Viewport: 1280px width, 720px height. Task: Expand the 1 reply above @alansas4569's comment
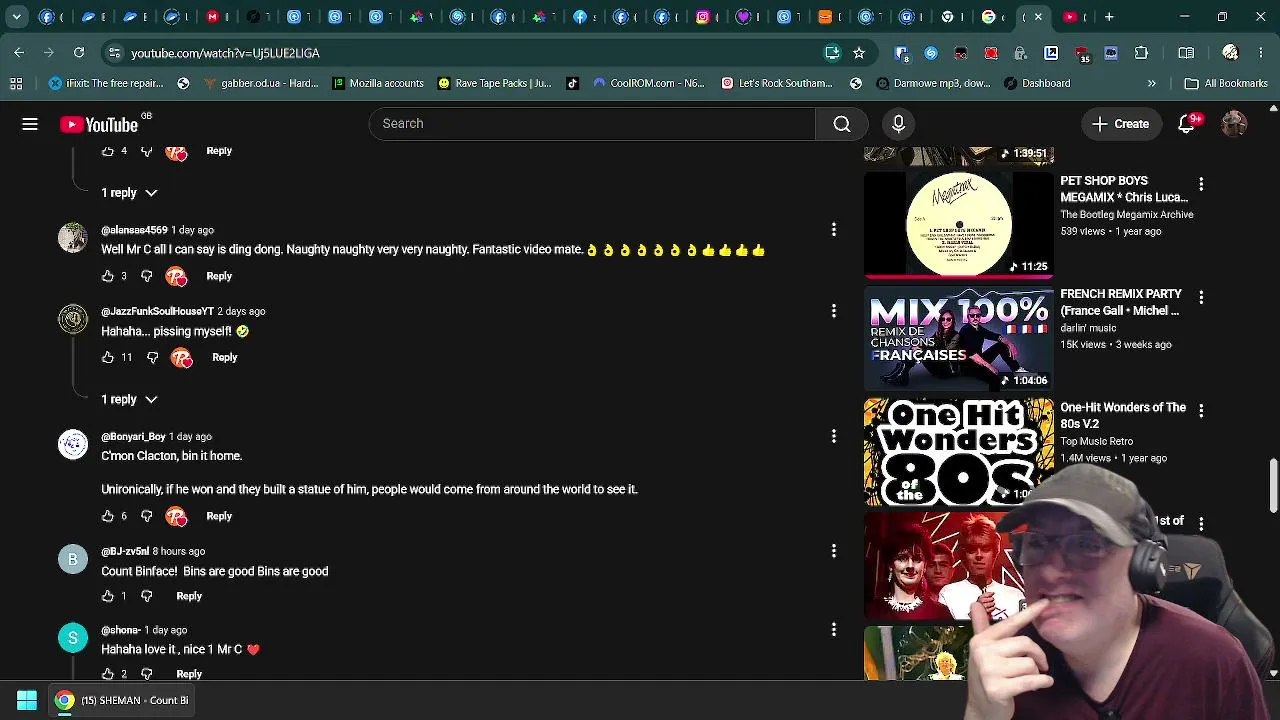tap(129, 192)
